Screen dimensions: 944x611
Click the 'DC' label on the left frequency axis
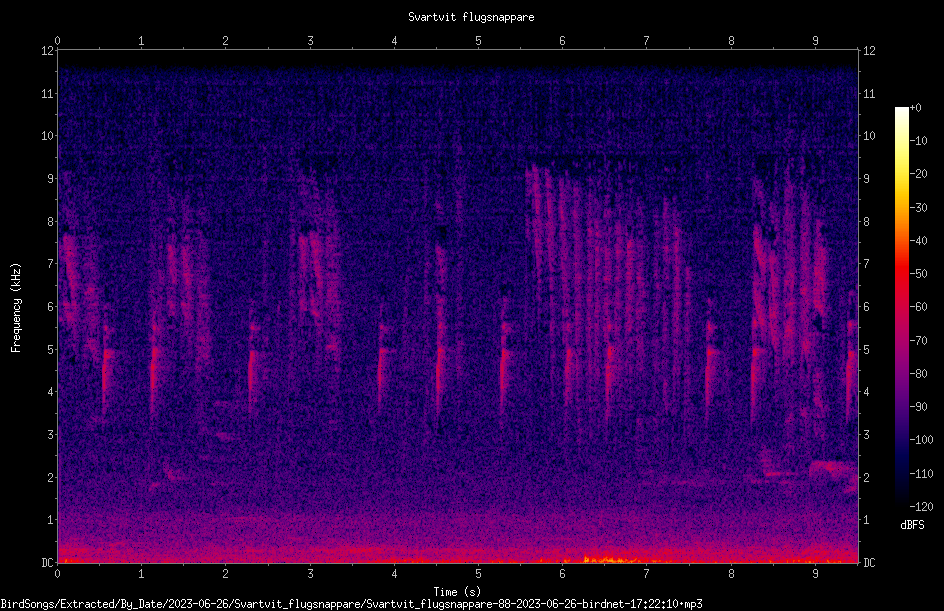47,563
